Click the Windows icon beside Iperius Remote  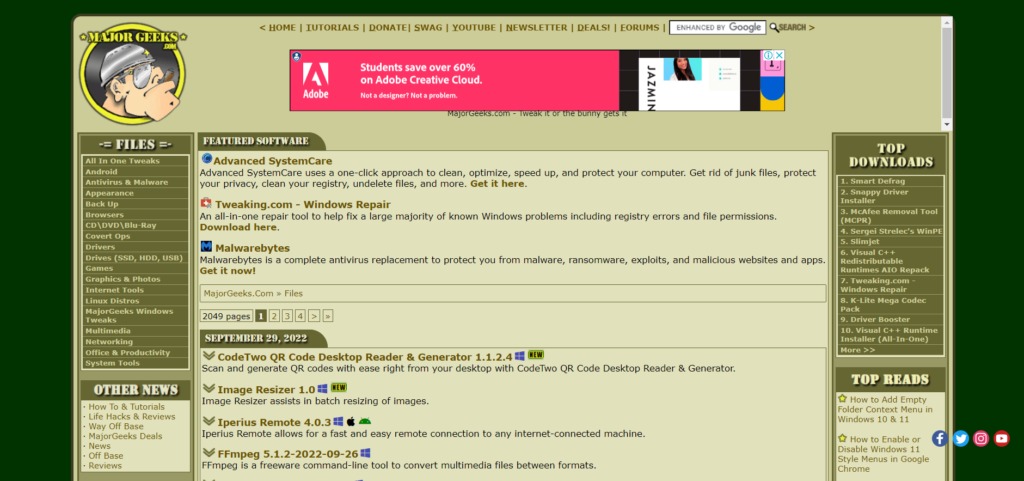pyautogui.click(x=338, y=421)
